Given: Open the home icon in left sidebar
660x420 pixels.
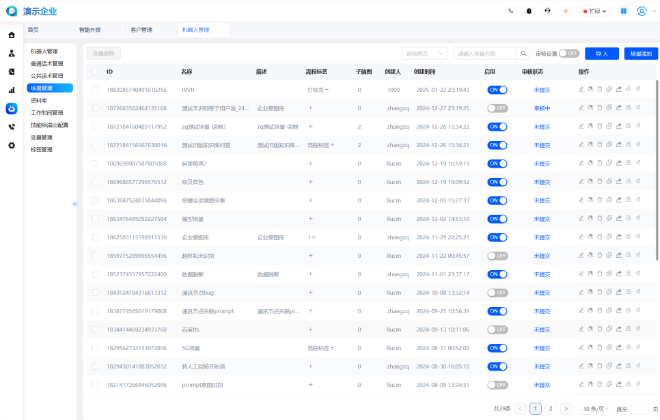Looking at the screenshot, I should pos(11,34).
